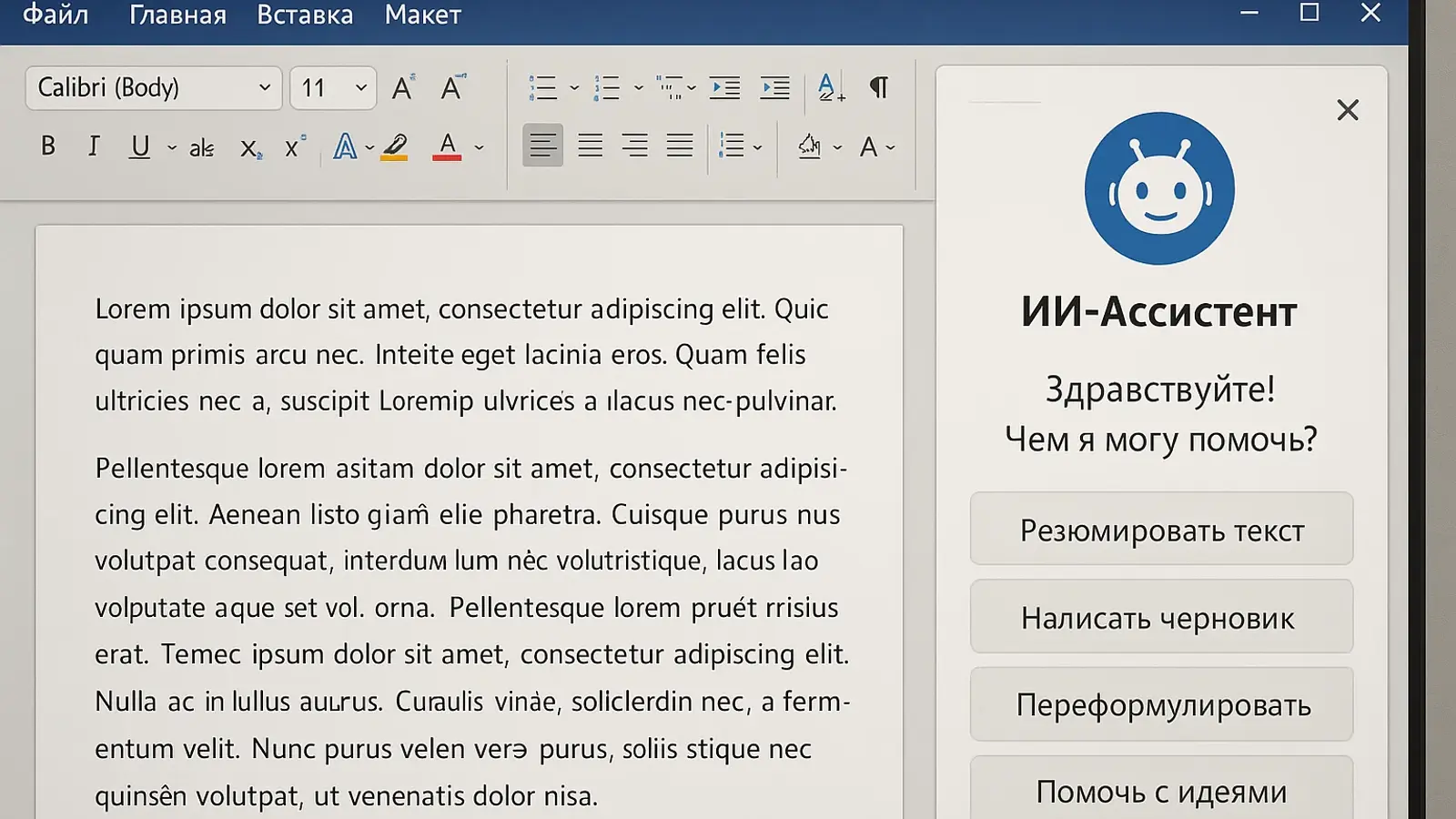Apply the yellow text highlight color
Screen dimensions: 1456x819
click(395, 147)
